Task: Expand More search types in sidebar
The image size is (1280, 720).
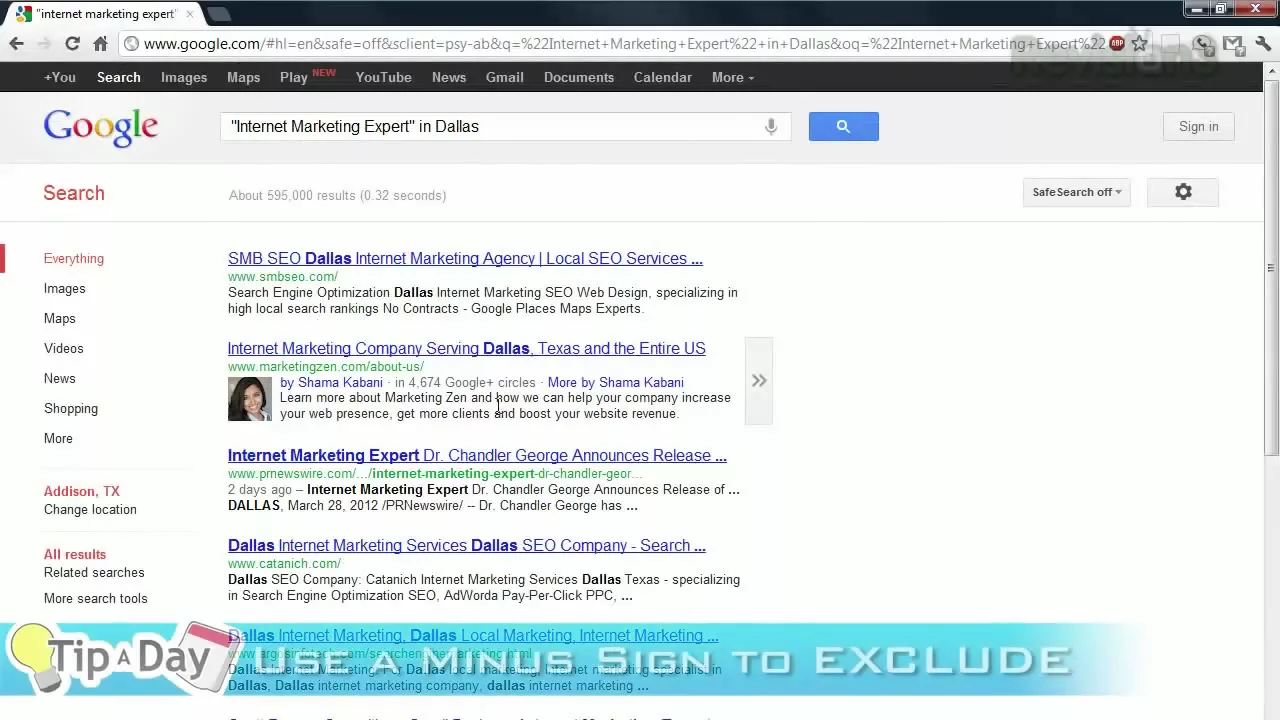Action: (58, 438)
